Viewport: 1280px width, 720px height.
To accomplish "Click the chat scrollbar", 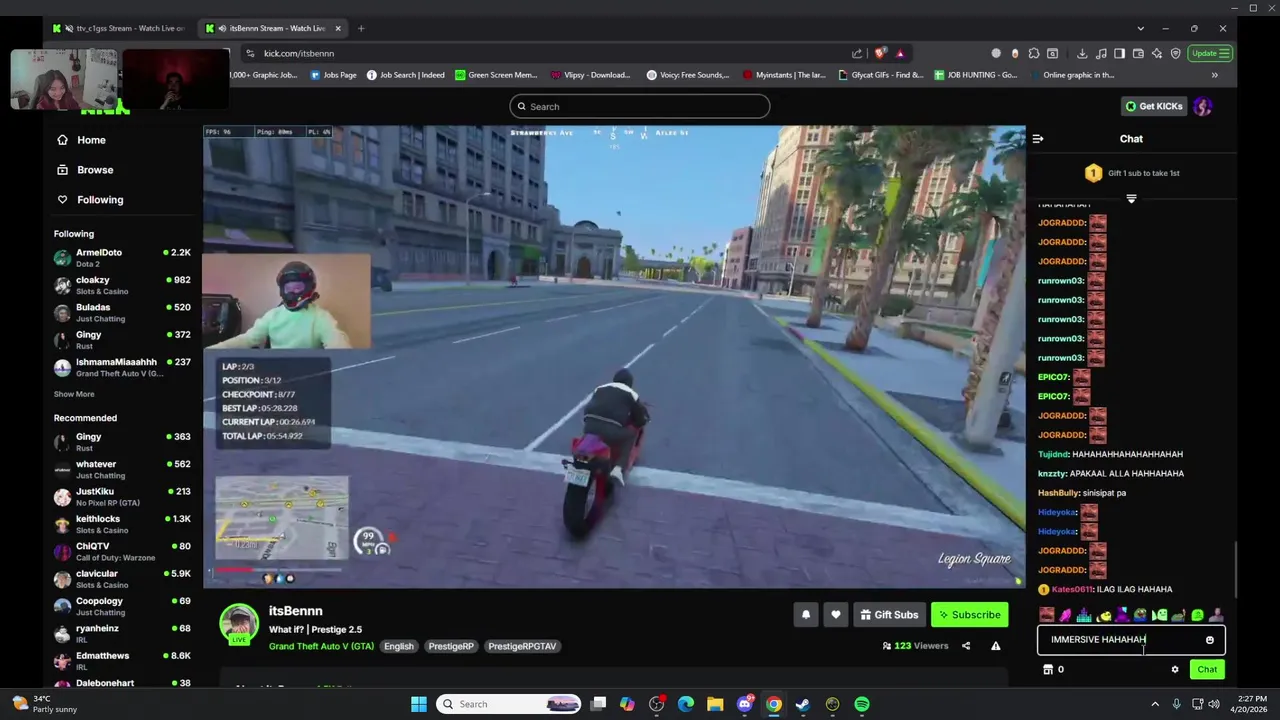I will click(1235, 570).
